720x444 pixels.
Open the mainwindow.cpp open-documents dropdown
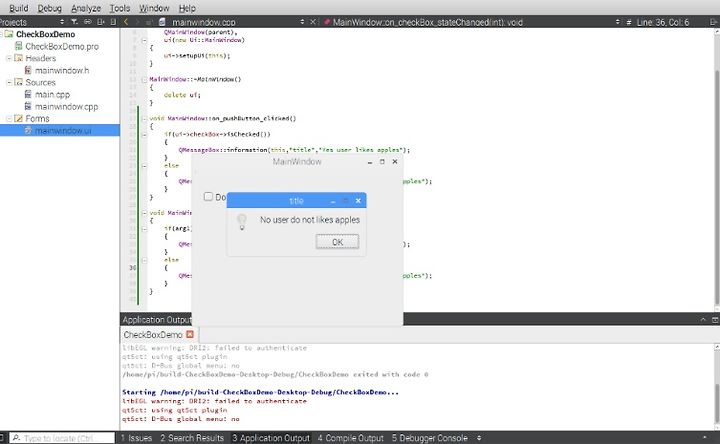(302, 22)
